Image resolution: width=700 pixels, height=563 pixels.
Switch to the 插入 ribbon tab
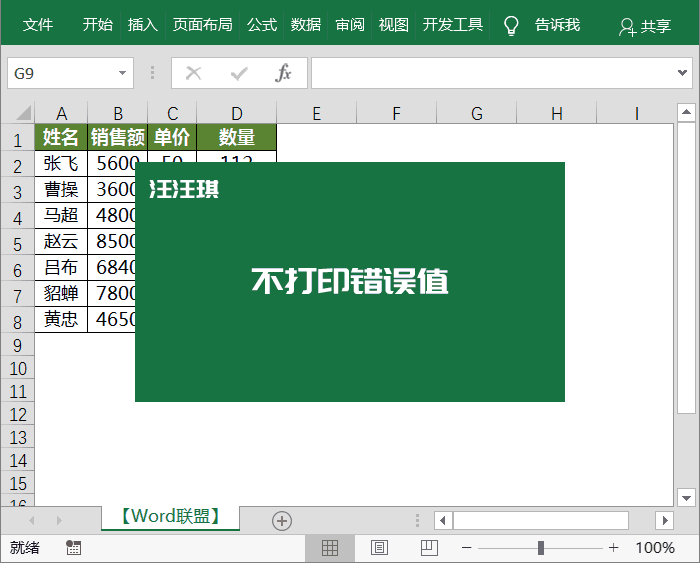click(x=142, y=25)
